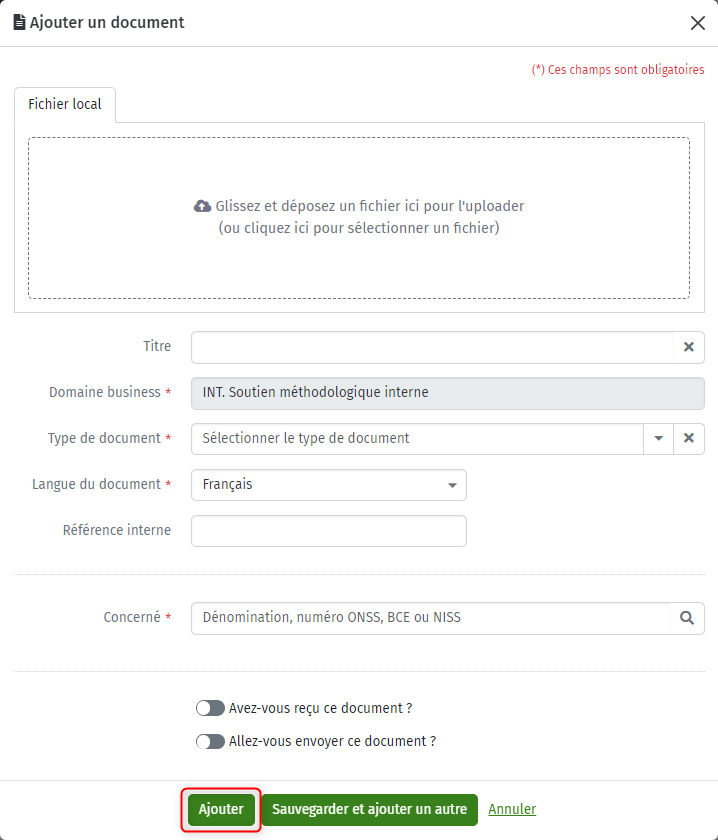The height and width of the screenshot is (840, 718).
Task: Click the Domaine business field
Action: click(448, 393)
